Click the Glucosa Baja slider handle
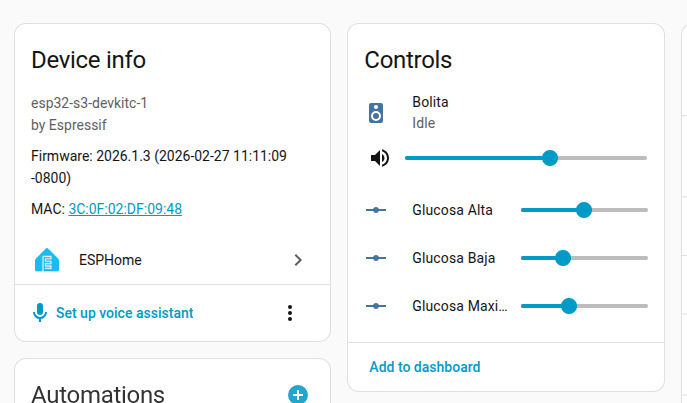 click(x=562, y=258)
